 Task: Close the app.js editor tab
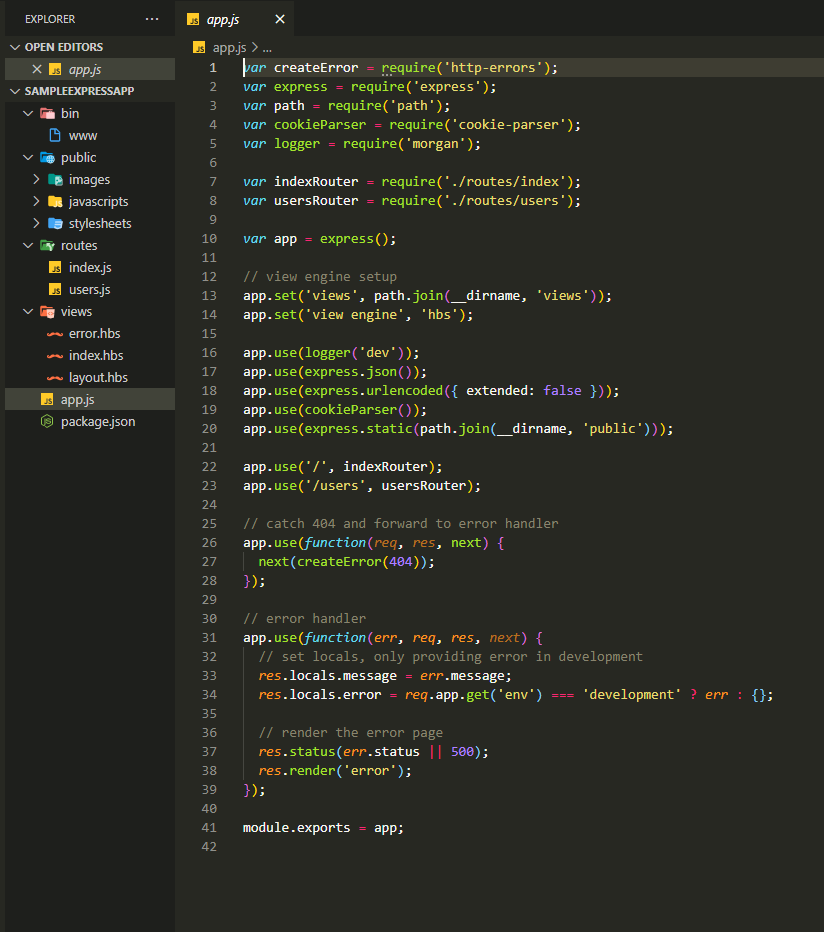280,19
